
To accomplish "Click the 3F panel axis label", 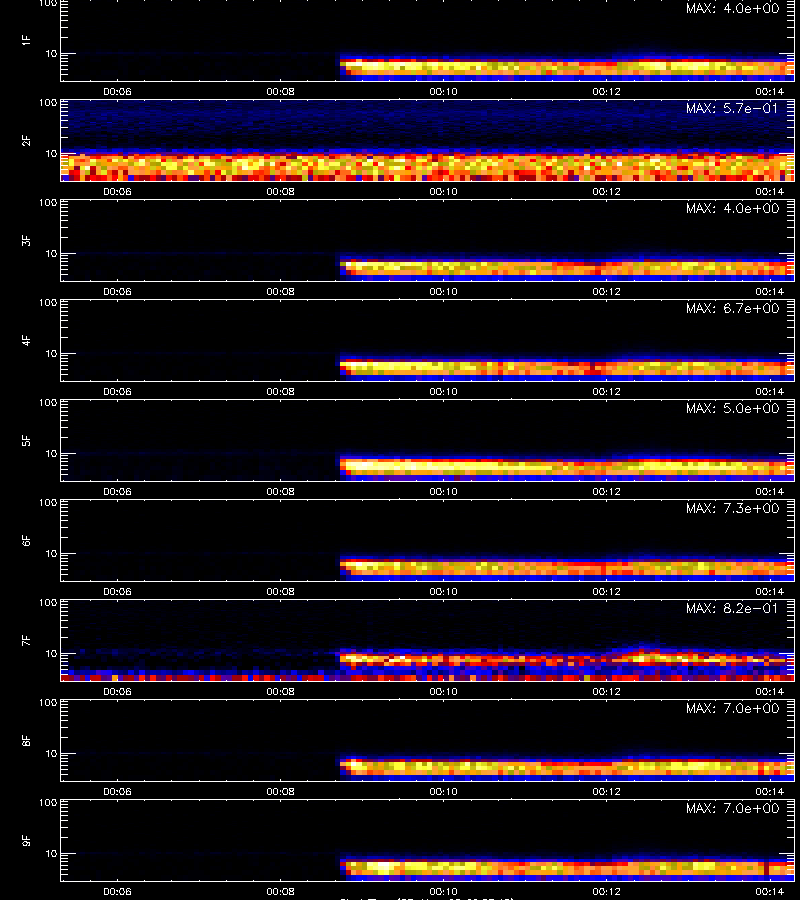I will [26, 240].
